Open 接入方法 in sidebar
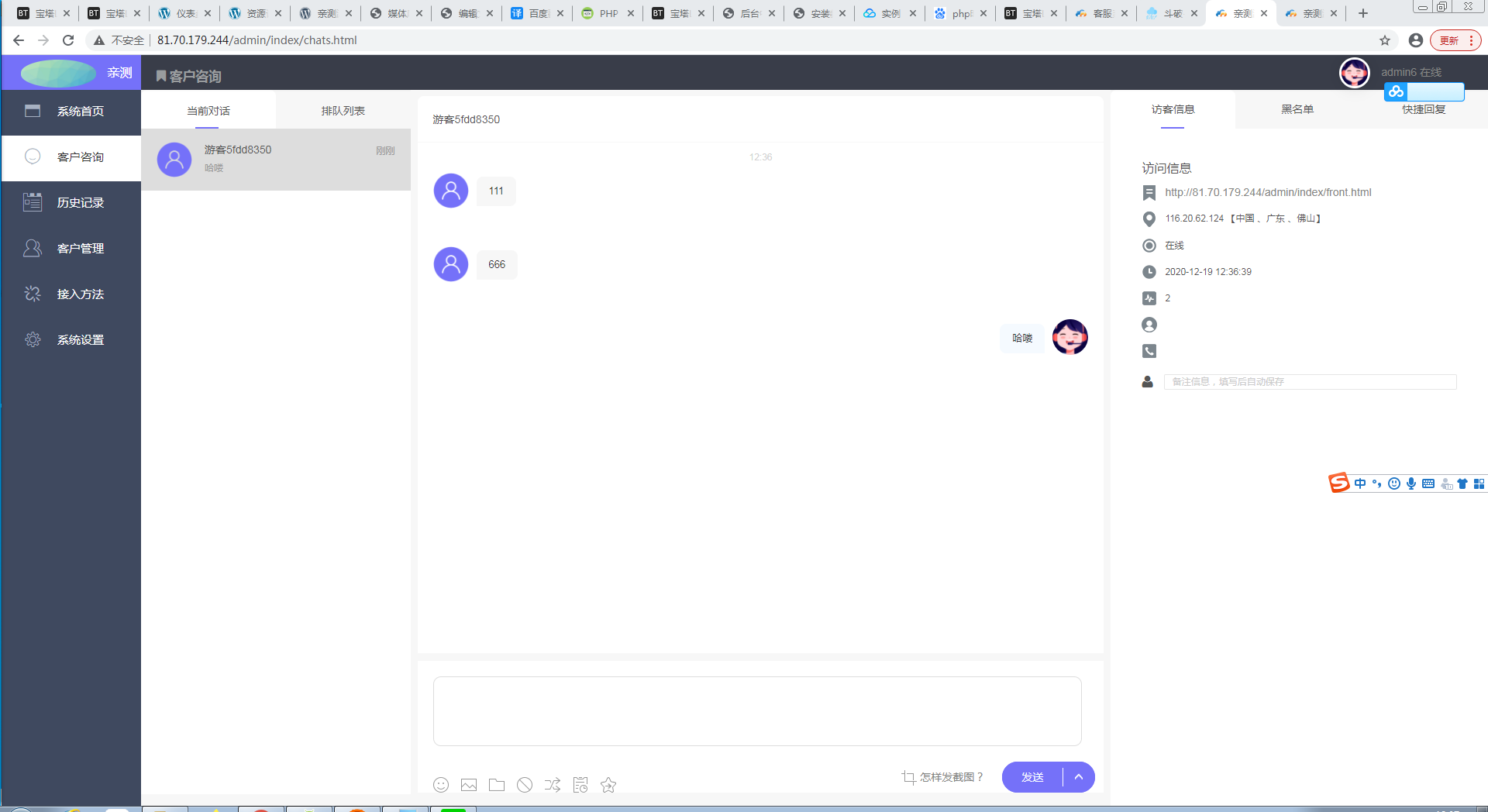This screenshot has width=1488, height=812. pyautogui.click(x=71, y=294)
